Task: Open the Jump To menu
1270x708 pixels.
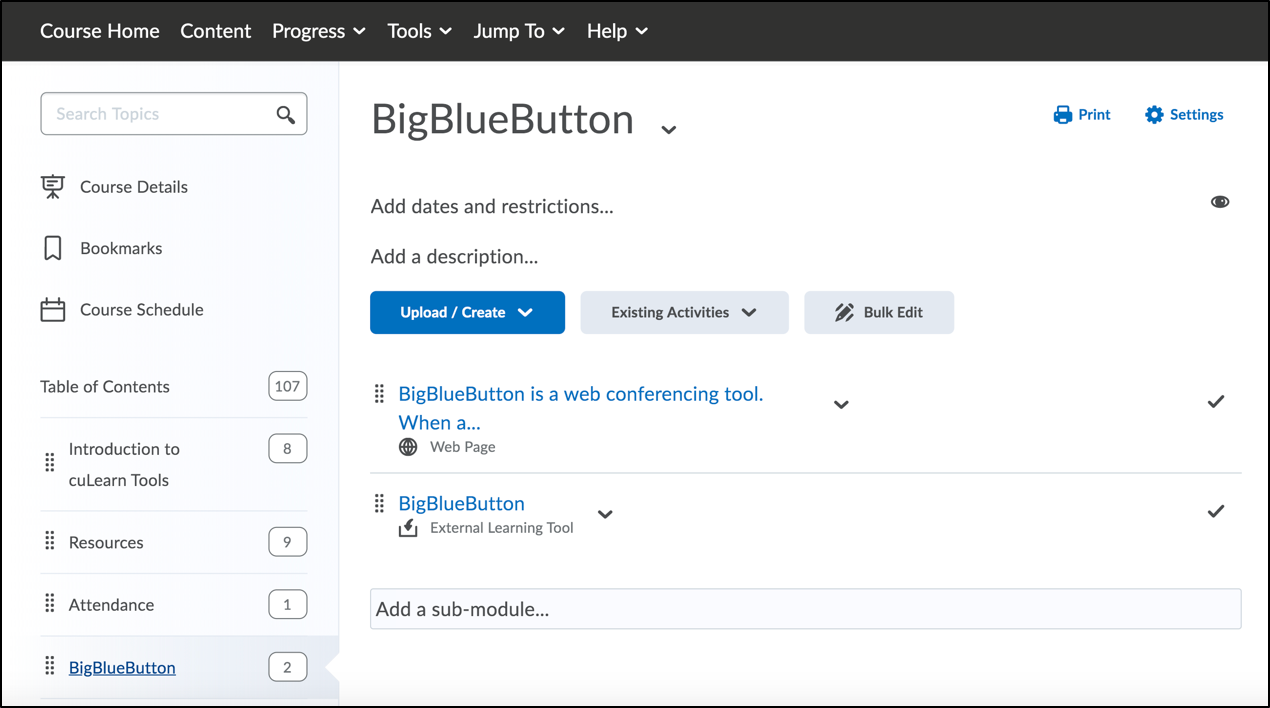Action: (518, 31)
